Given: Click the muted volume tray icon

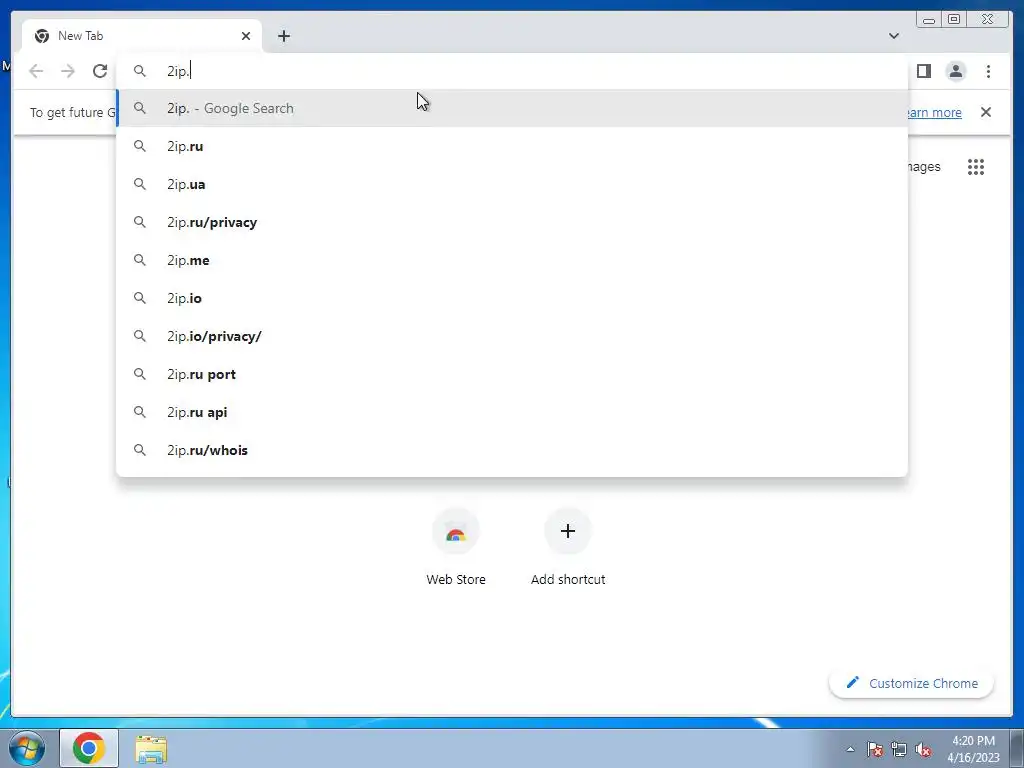Looking at the screenshot, I should (x=923, y=749).
